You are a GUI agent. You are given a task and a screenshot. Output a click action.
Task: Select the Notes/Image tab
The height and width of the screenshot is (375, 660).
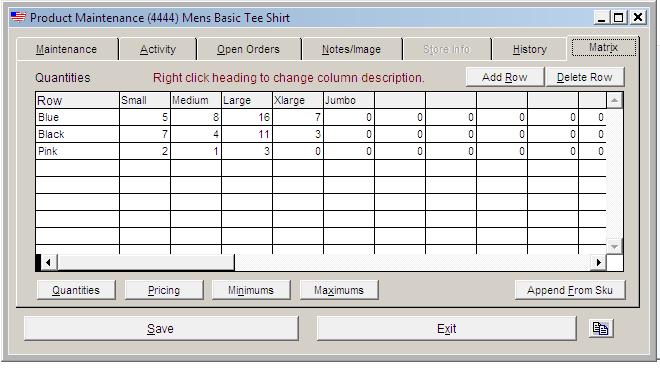[351, 49]
